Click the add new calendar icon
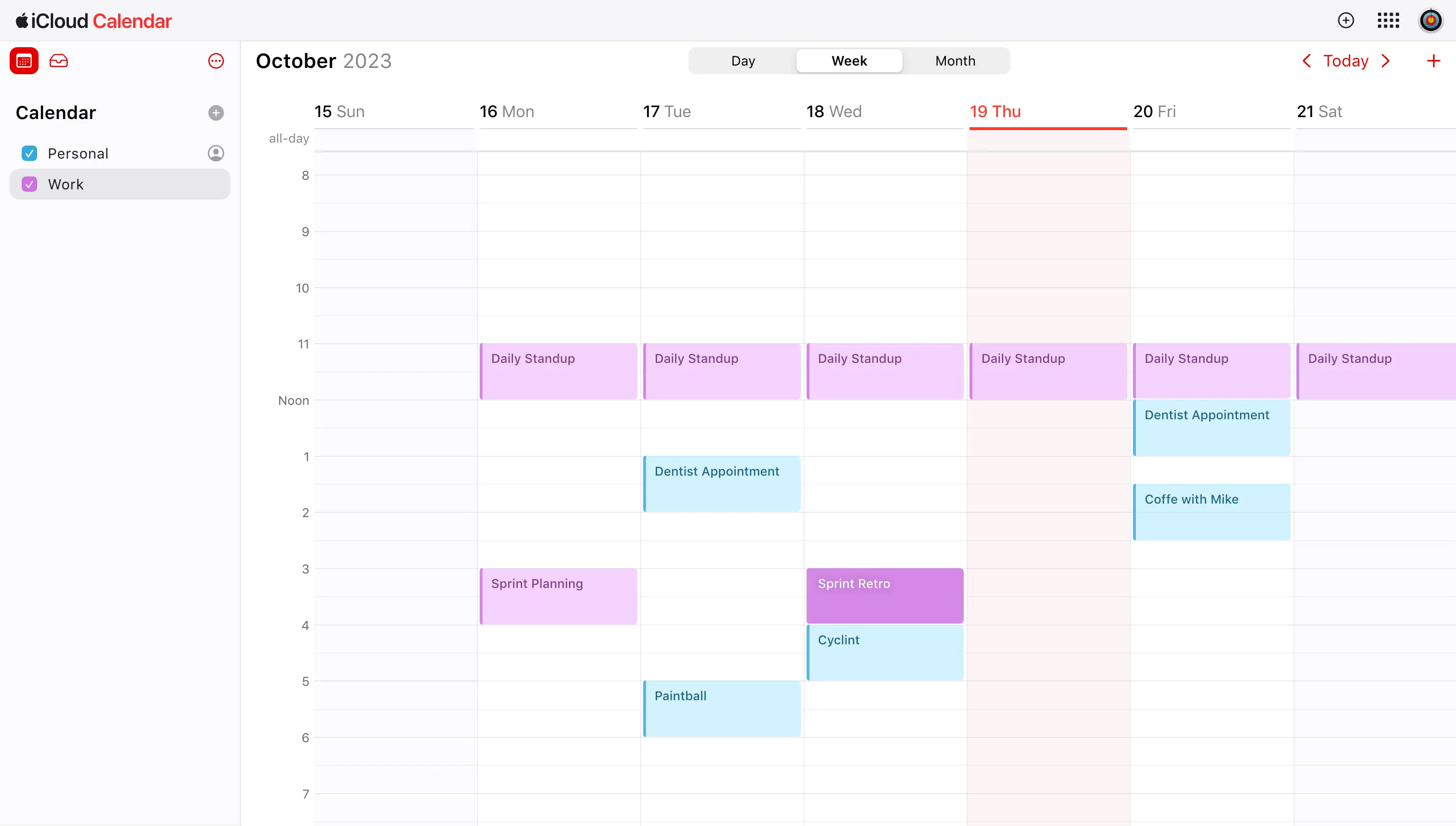This screenshot has width=1456, height=826. (x=215, y=112)
